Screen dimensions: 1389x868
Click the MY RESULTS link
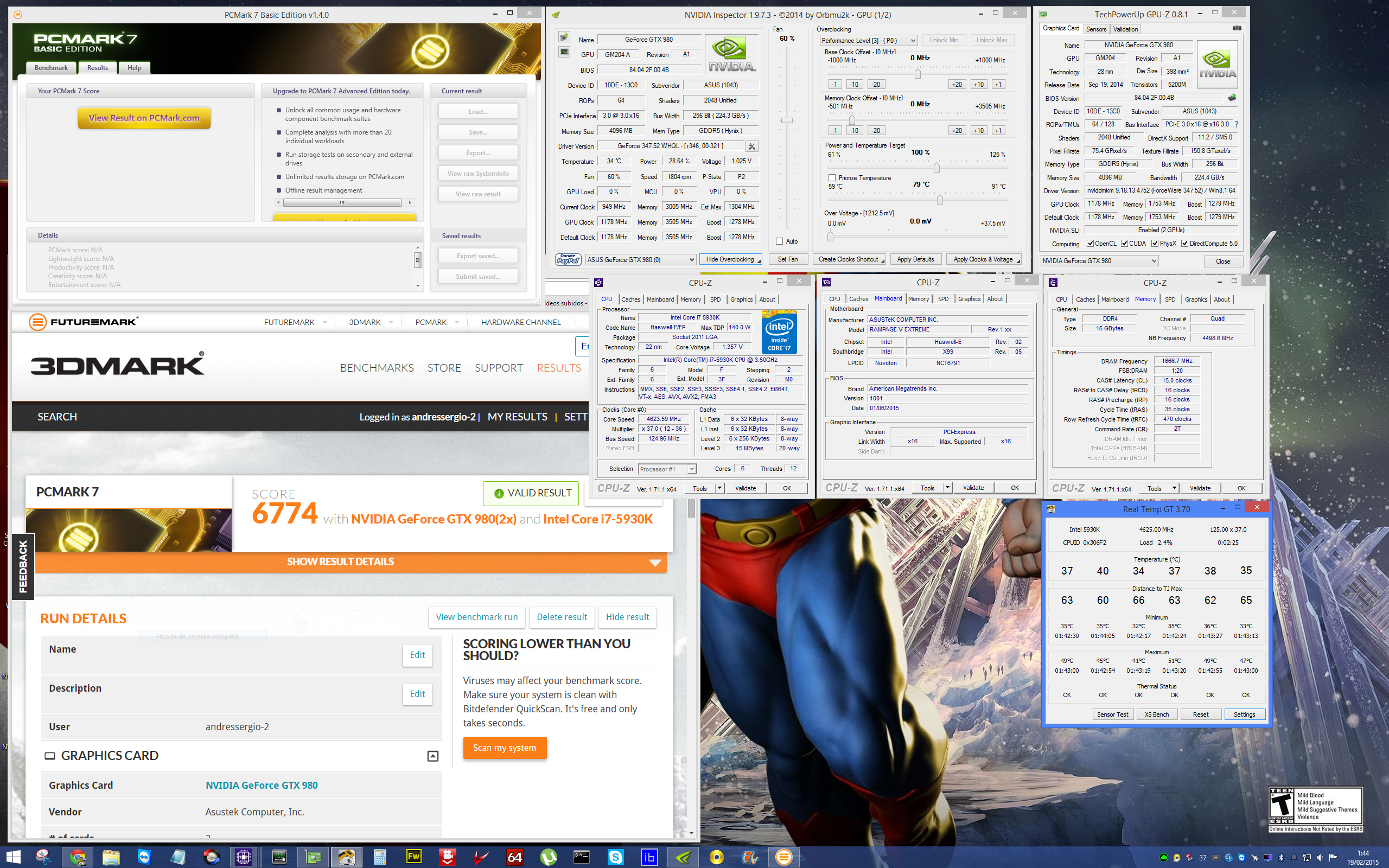[517, 417]
